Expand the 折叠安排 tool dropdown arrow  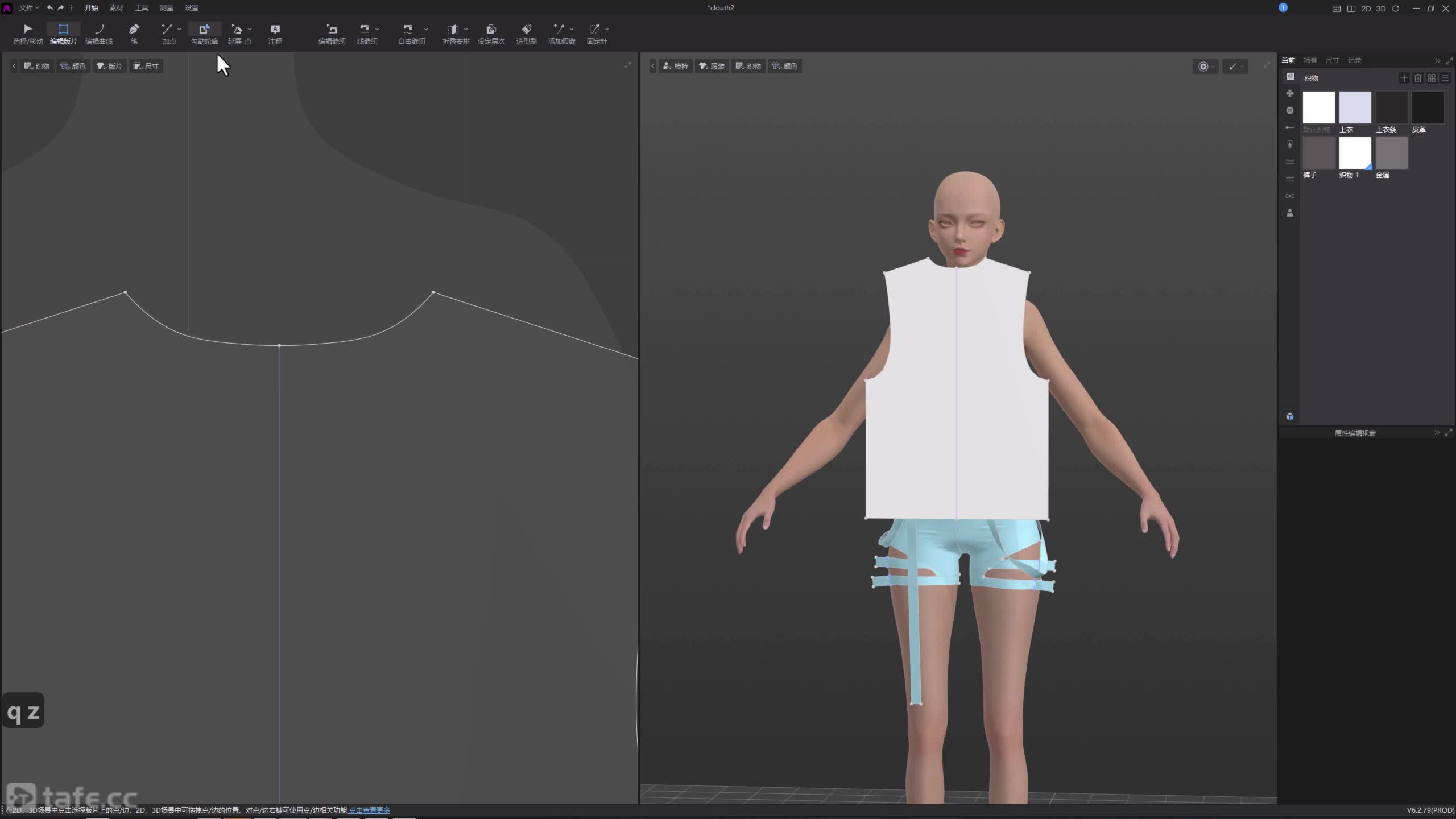point(466,29)
